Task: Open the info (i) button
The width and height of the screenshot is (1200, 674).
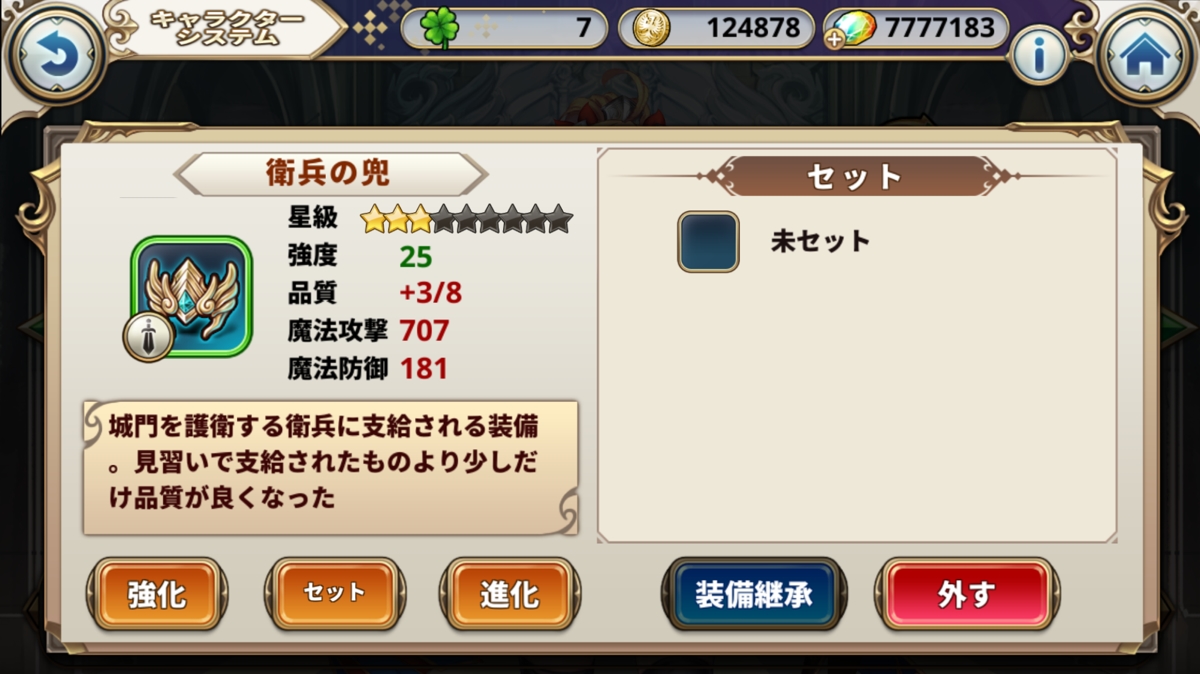Action: pos(1040,54)
